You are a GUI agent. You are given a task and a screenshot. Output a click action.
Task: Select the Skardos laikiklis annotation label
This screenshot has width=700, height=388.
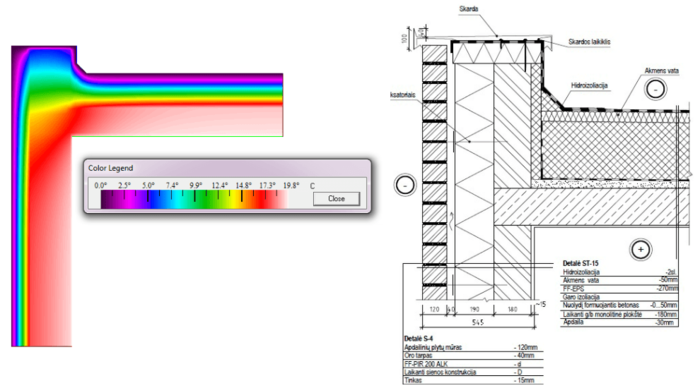coord(589,42)
